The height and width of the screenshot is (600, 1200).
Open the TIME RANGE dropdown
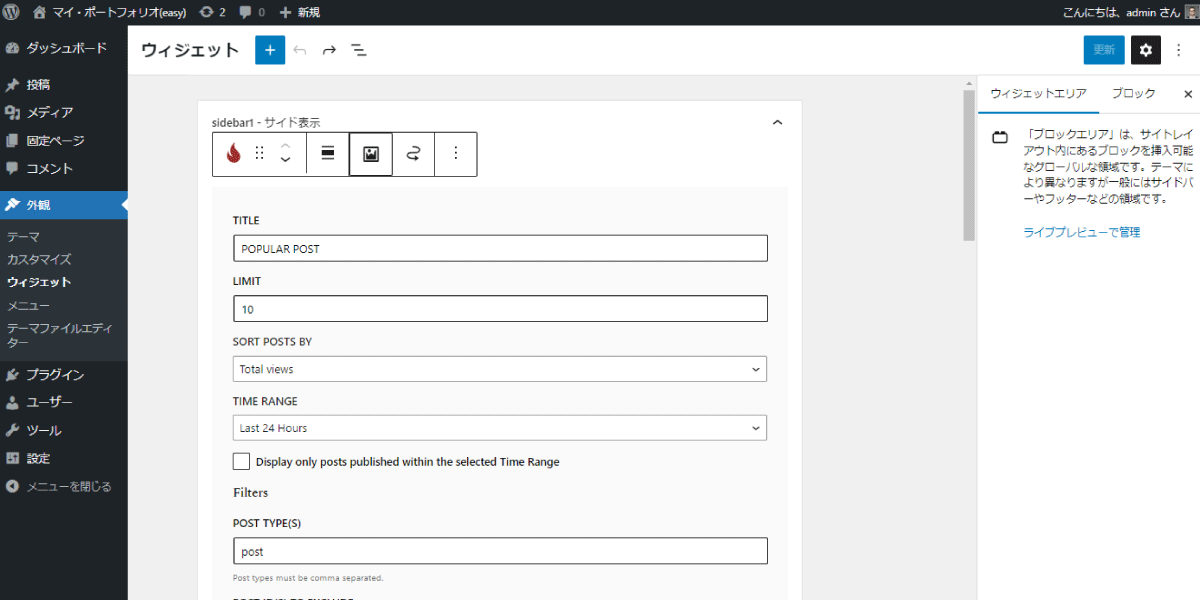tap(500, 428)
